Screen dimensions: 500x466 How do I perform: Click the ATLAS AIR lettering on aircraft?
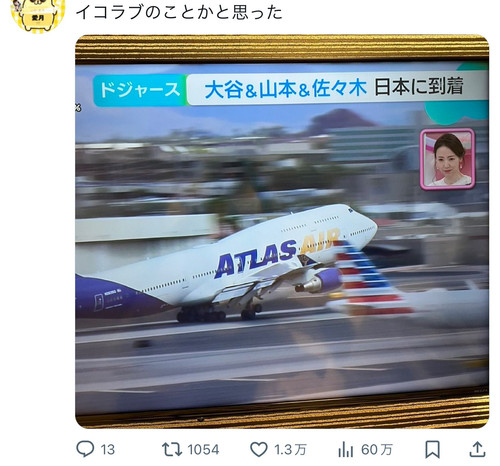click(x=277, y=254)
